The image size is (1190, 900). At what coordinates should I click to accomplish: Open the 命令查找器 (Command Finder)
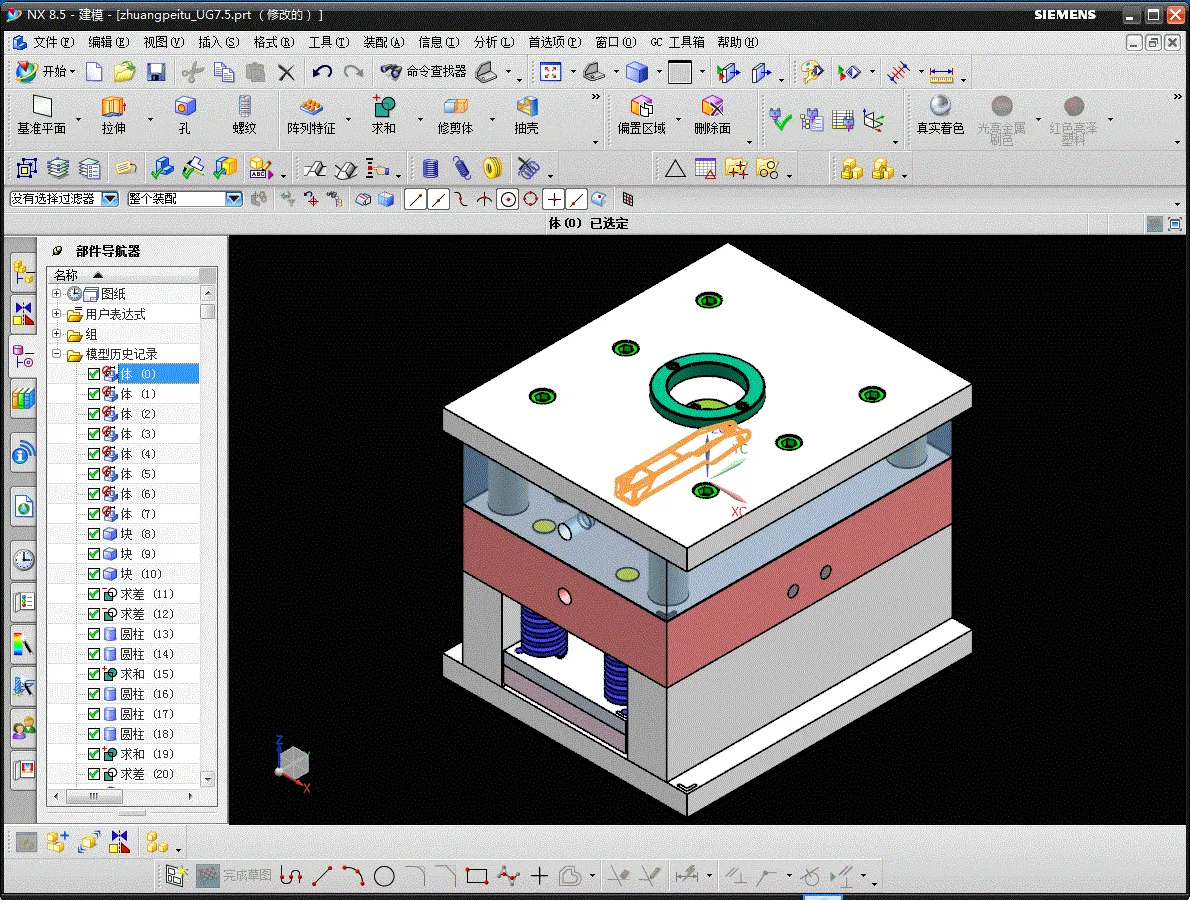coord(425,72)
